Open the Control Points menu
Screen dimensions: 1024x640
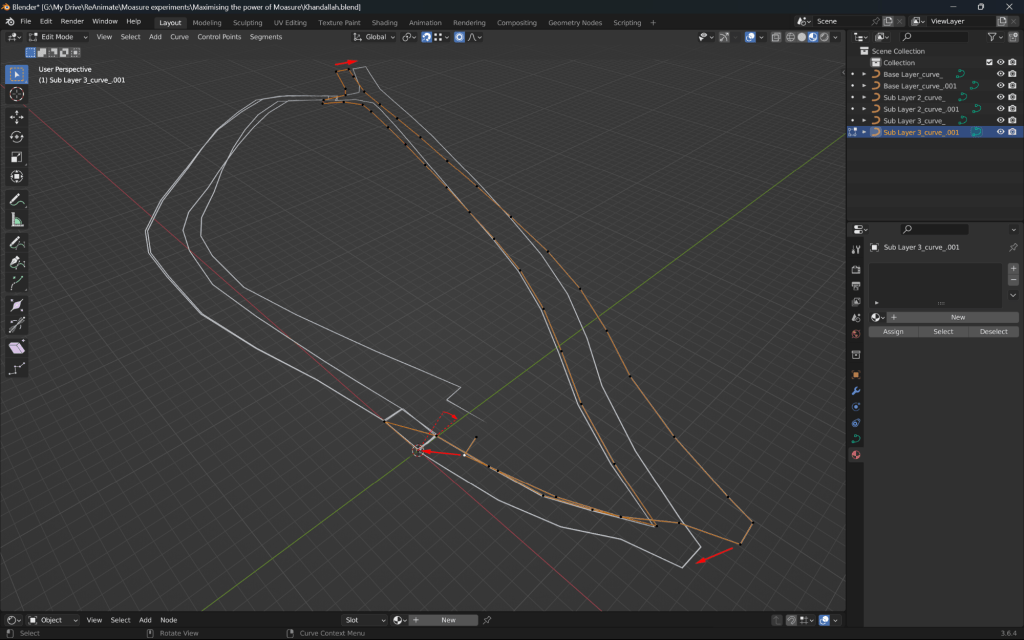click(219, 37)
